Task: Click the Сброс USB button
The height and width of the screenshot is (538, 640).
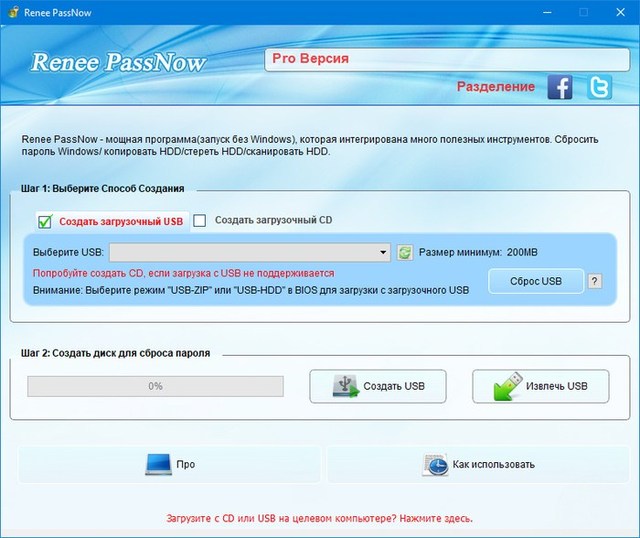Action: click(x=537, y=281)
